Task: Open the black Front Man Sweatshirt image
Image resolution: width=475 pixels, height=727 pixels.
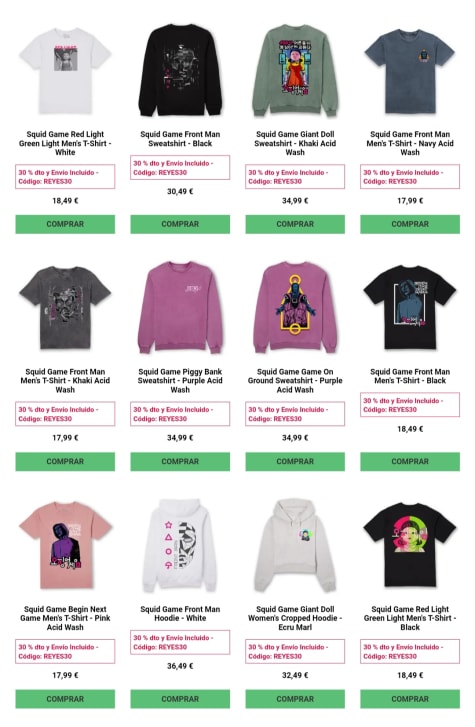Action: [180, 70]
